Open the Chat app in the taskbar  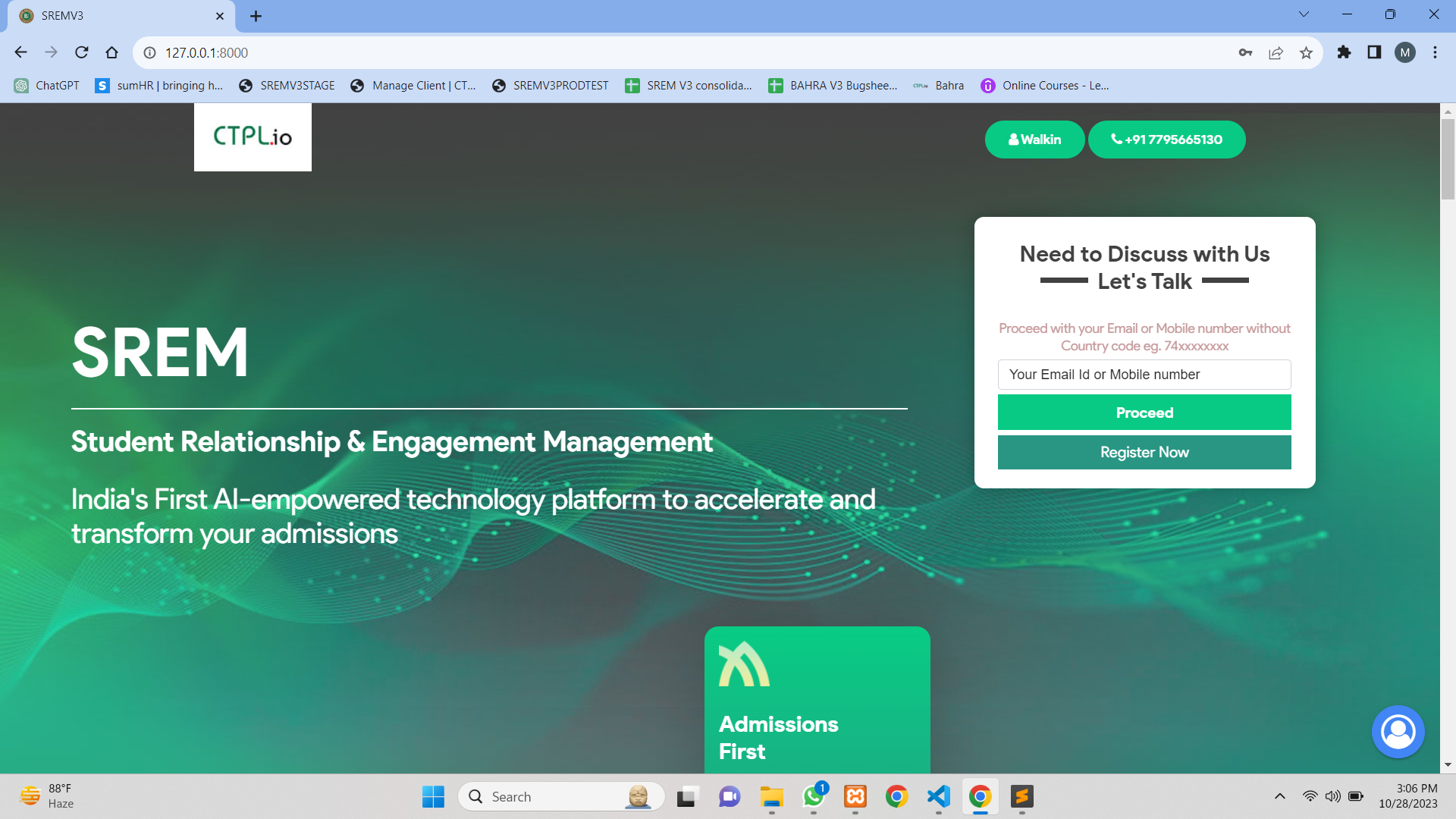pyautogui.click(x=729, y=796)
